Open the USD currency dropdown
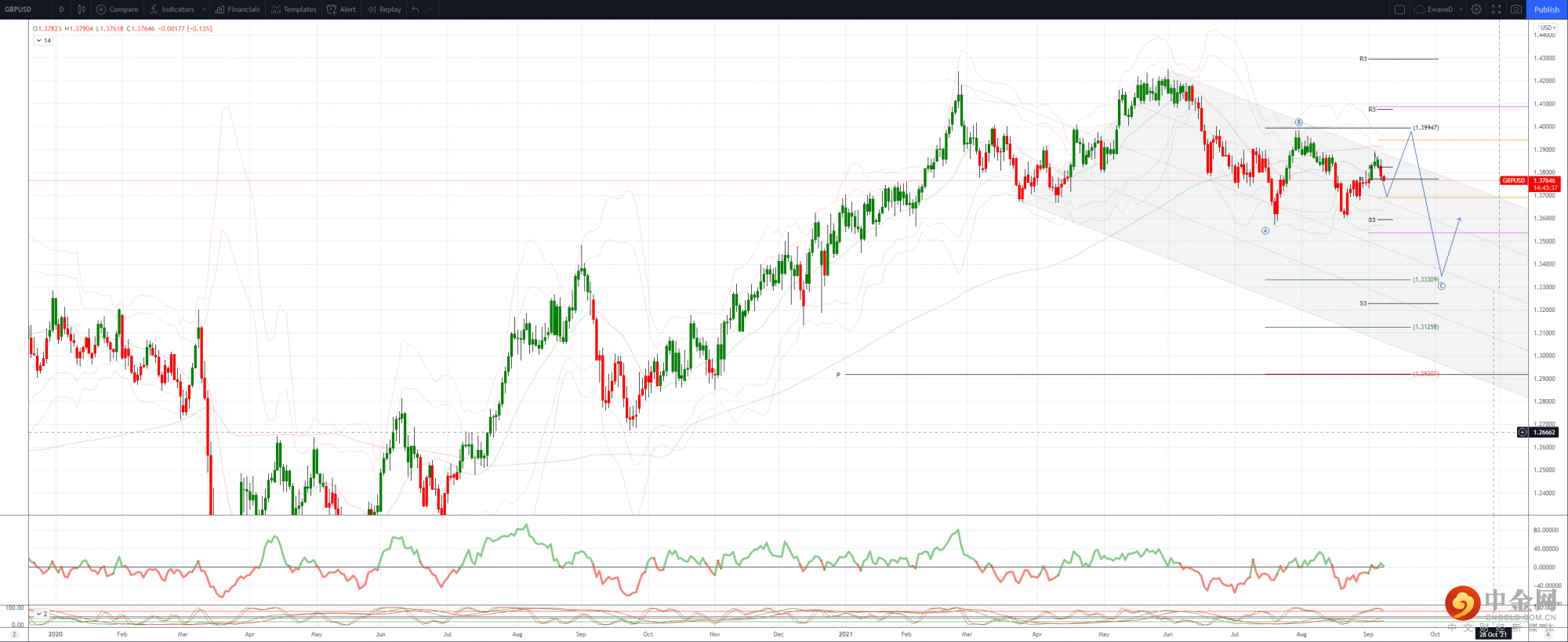The height and width of the screenshot is (642, 1568). 1548,27
